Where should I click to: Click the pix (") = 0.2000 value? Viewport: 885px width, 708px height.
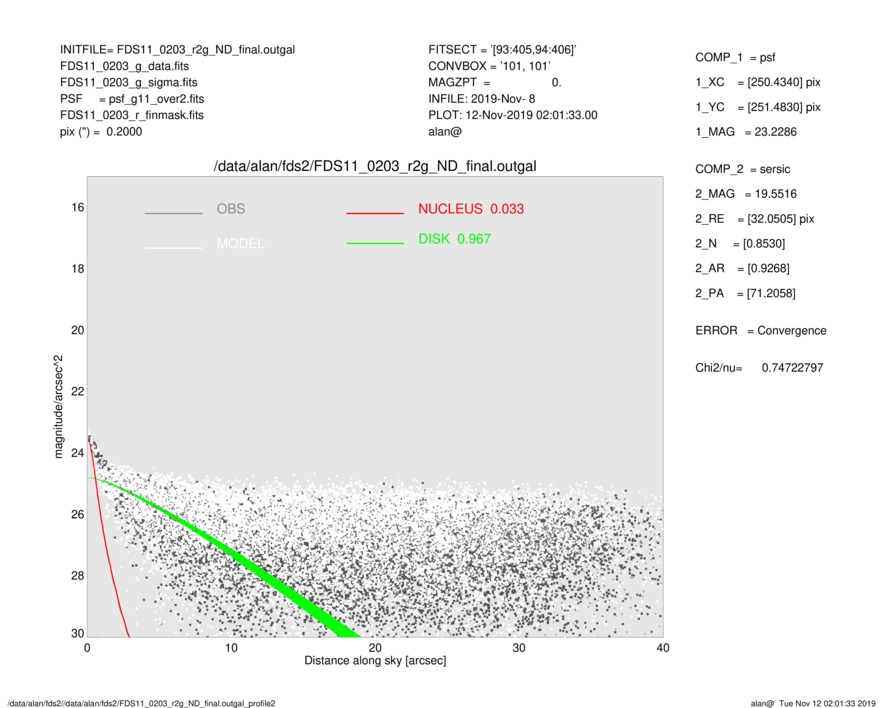[101, 132]
